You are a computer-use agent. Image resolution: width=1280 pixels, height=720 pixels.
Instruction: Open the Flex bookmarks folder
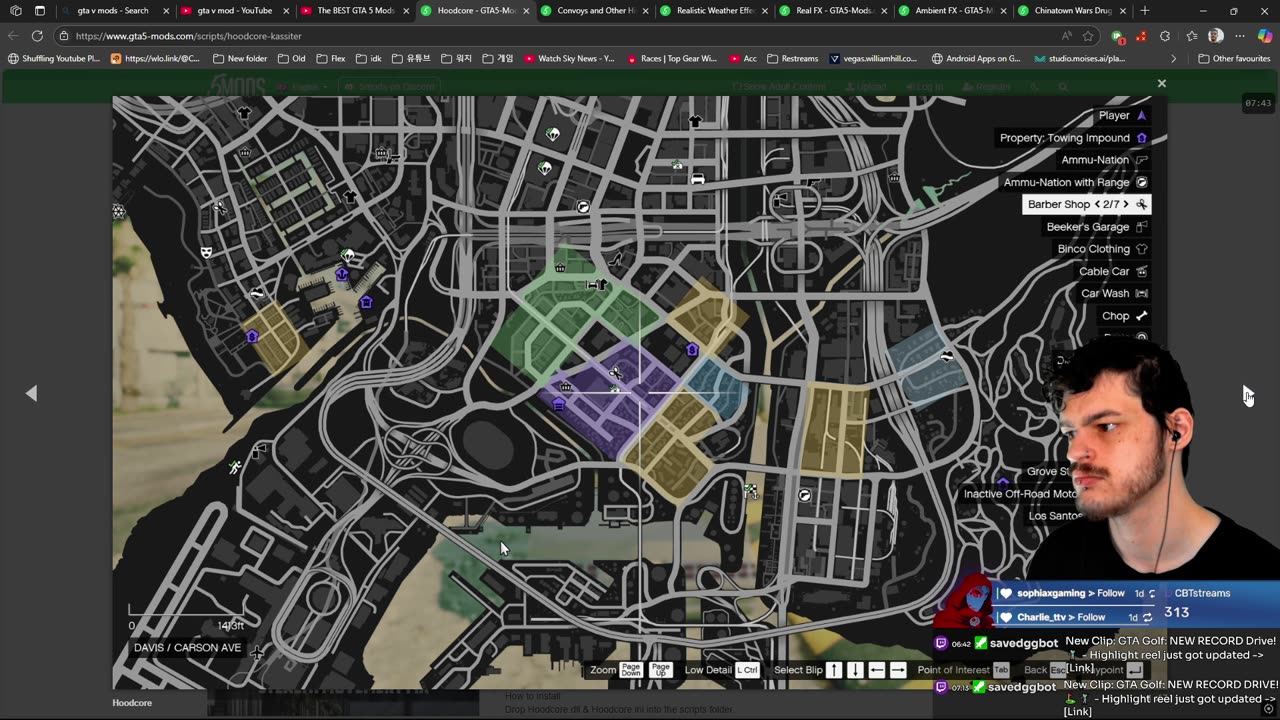[329, 59]
